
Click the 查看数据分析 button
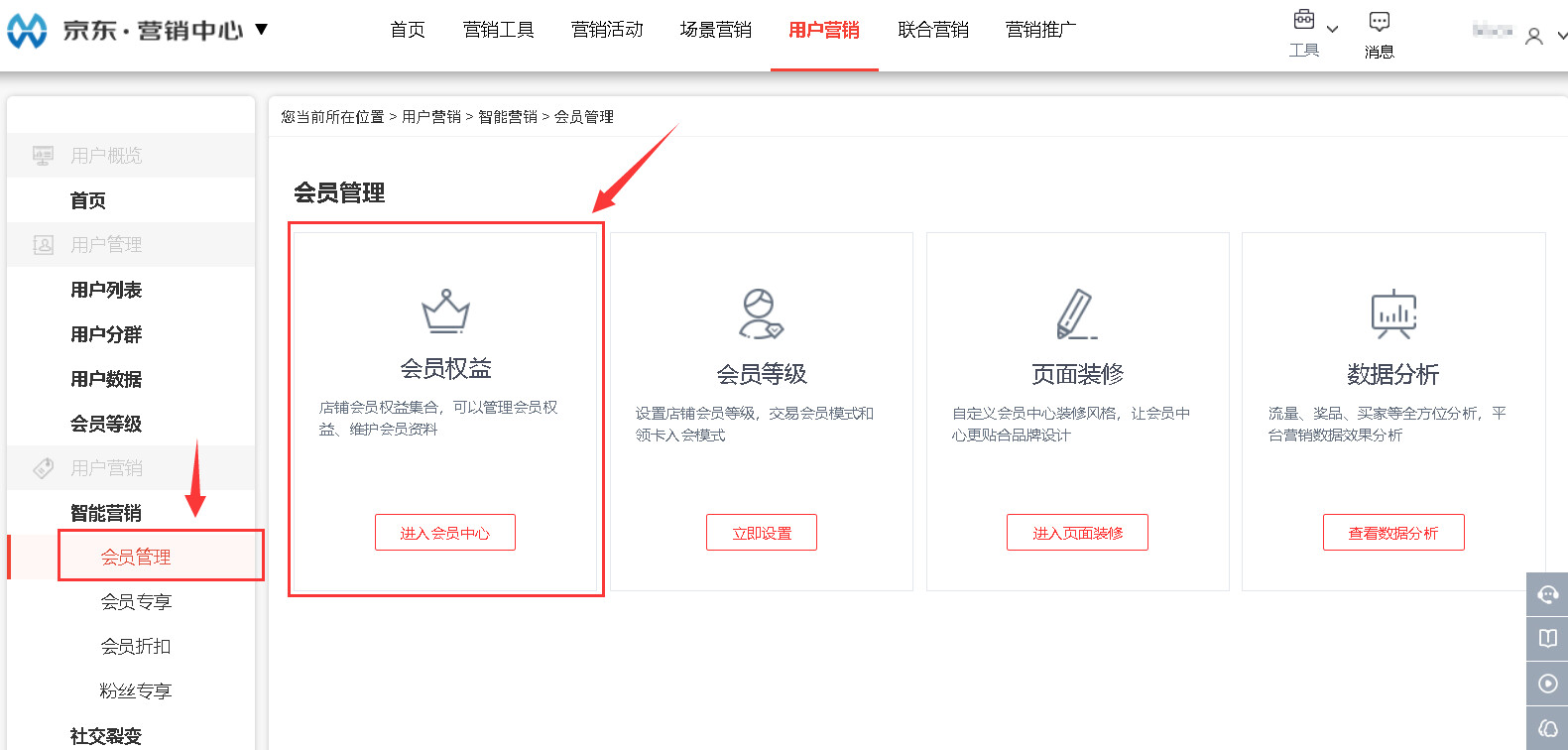(1393, 533)
